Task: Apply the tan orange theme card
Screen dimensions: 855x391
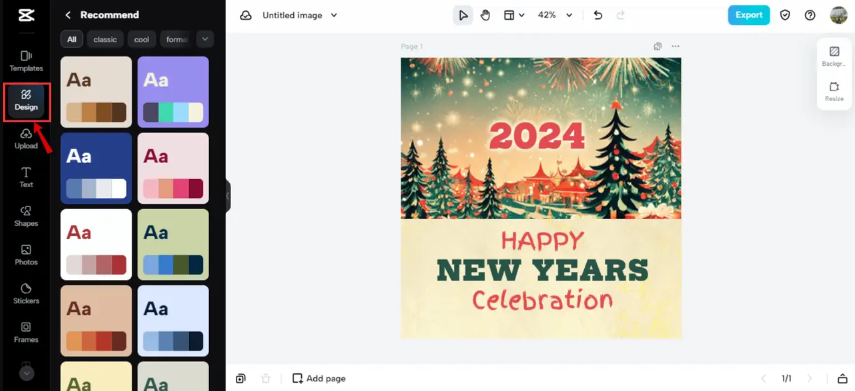Action: pos(96,321)
